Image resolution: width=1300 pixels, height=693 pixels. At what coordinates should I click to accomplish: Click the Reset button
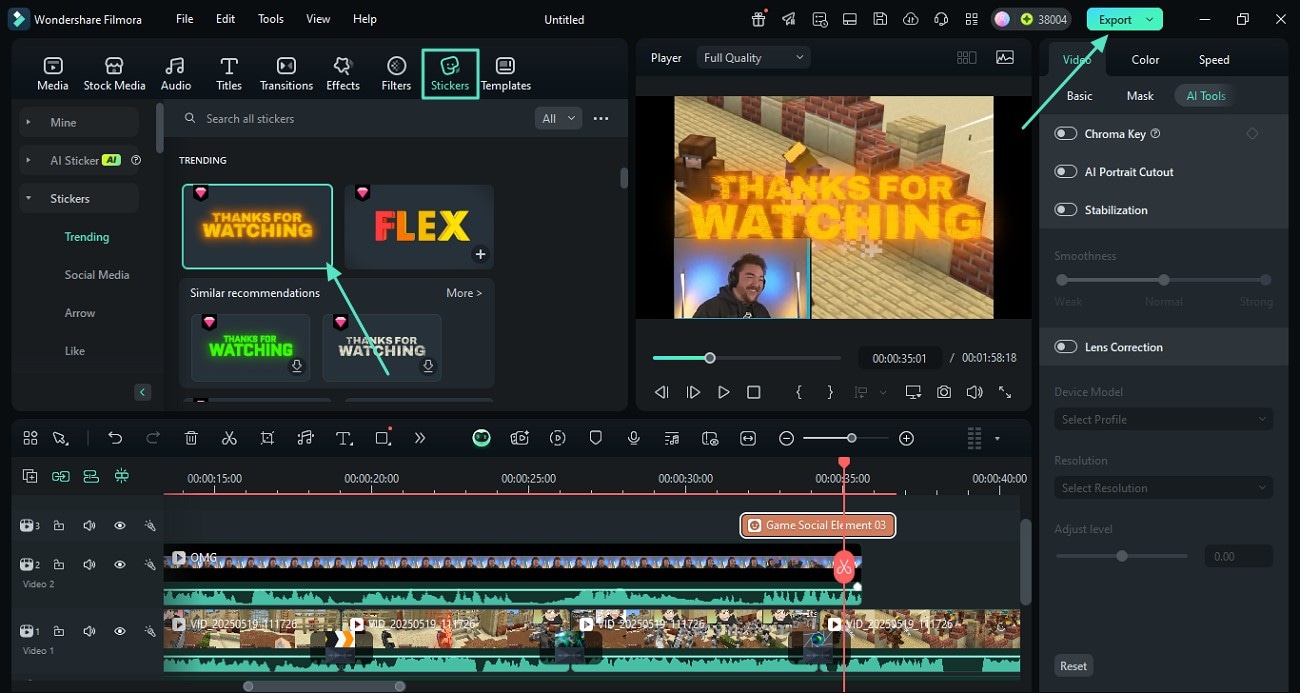[1073, 666]
